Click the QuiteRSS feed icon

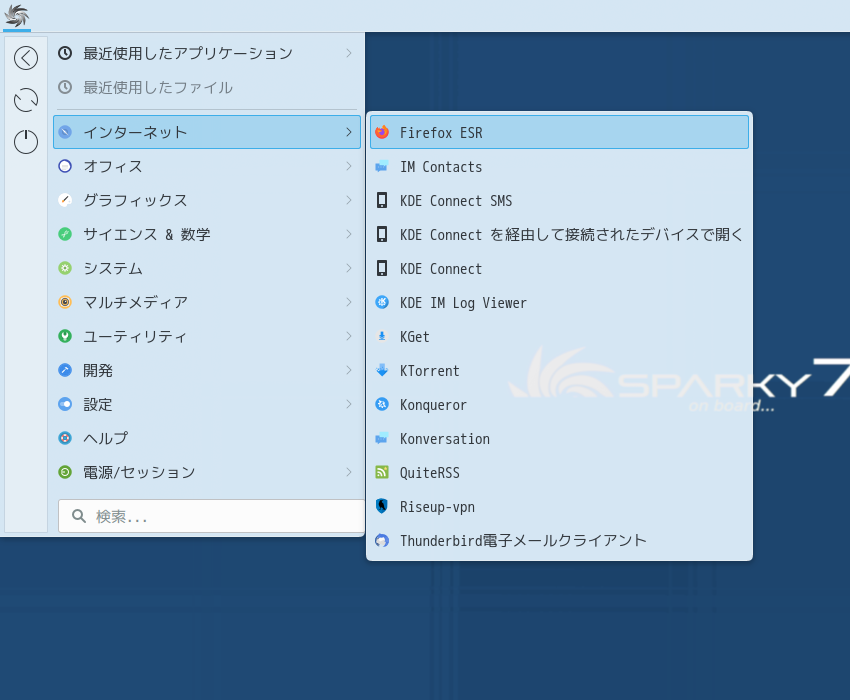382,472
